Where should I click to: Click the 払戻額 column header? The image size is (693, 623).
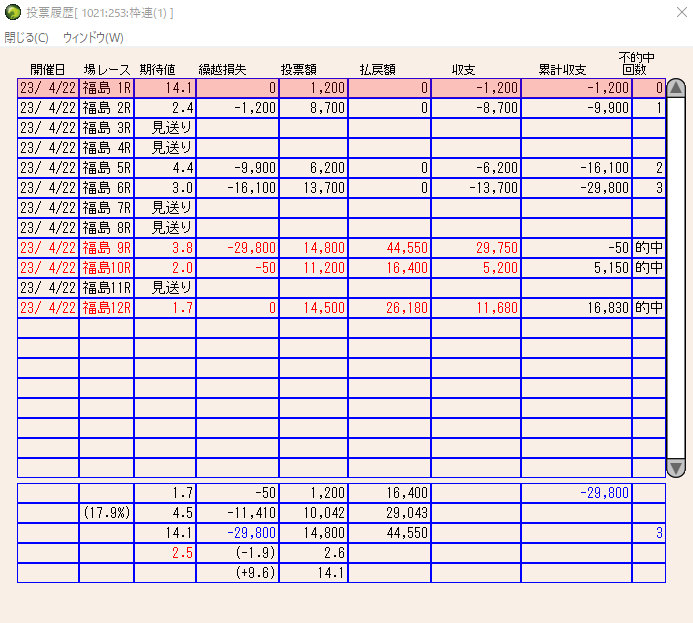tap(377, 70)
